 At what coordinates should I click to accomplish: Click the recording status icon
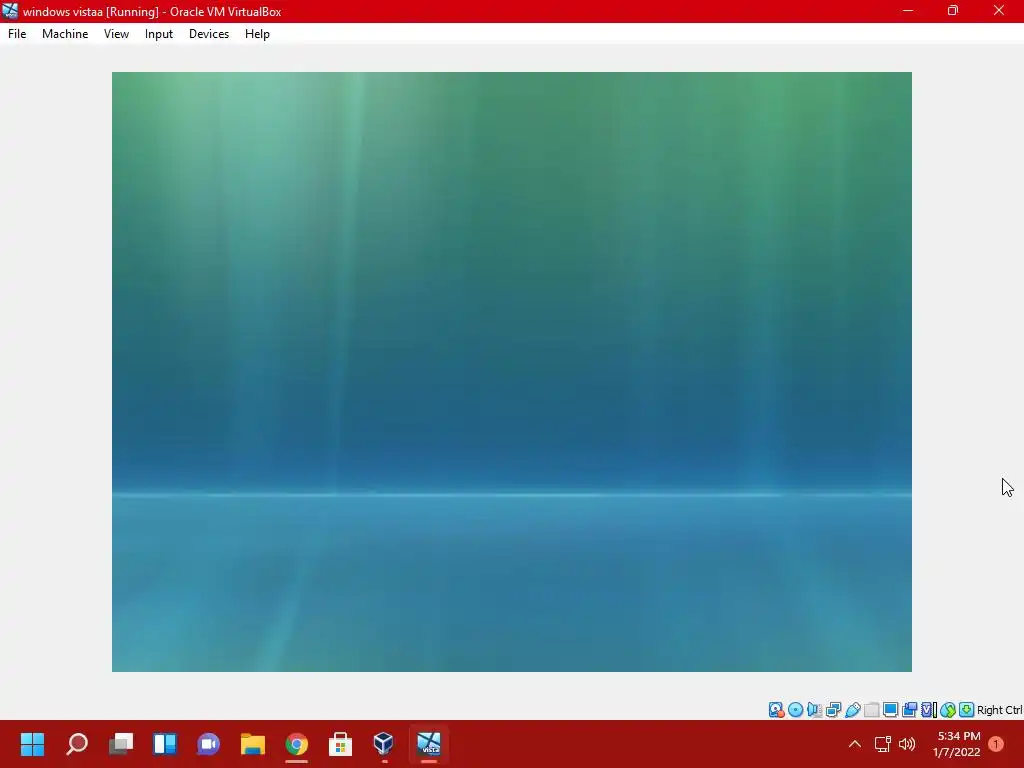coord(909,710)
